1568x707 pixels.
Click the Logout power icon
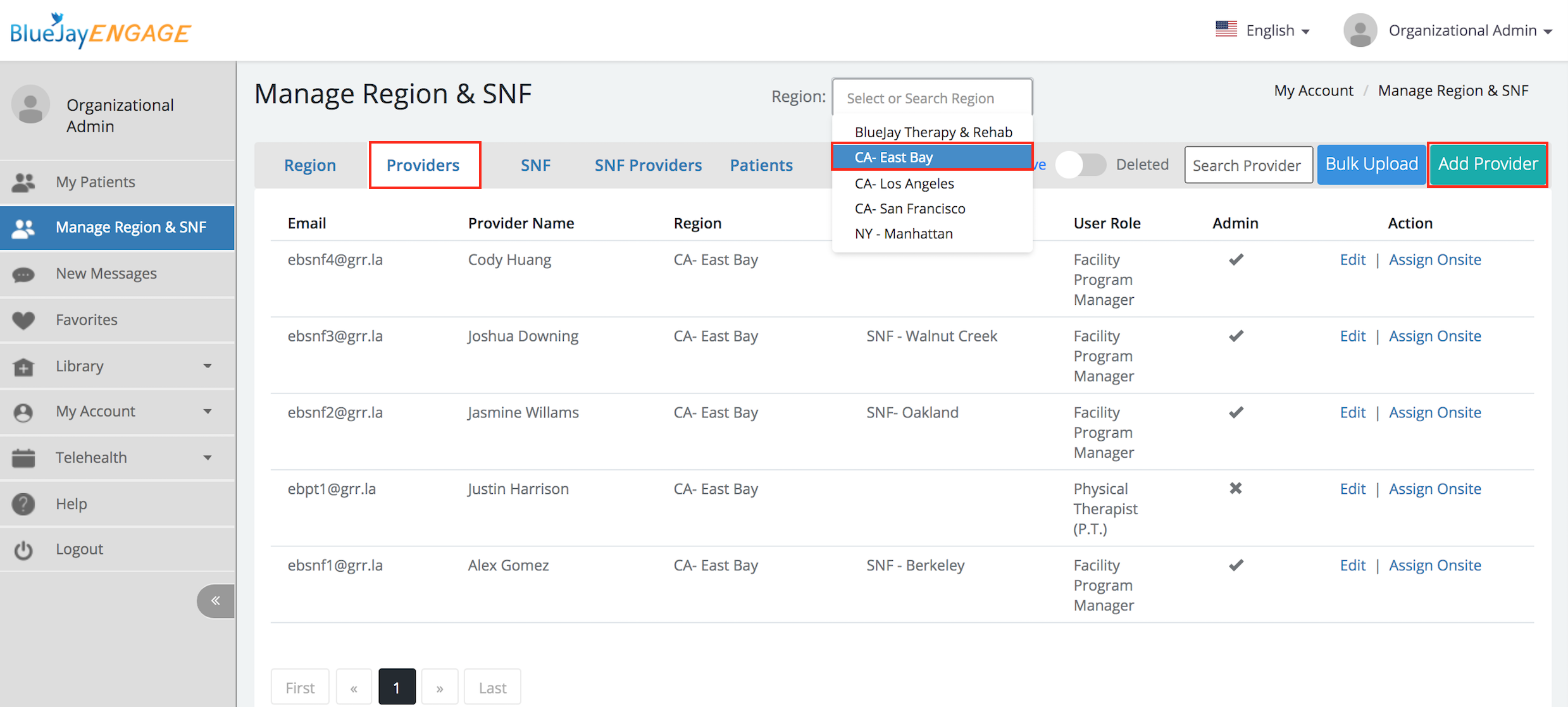point(23,550)
